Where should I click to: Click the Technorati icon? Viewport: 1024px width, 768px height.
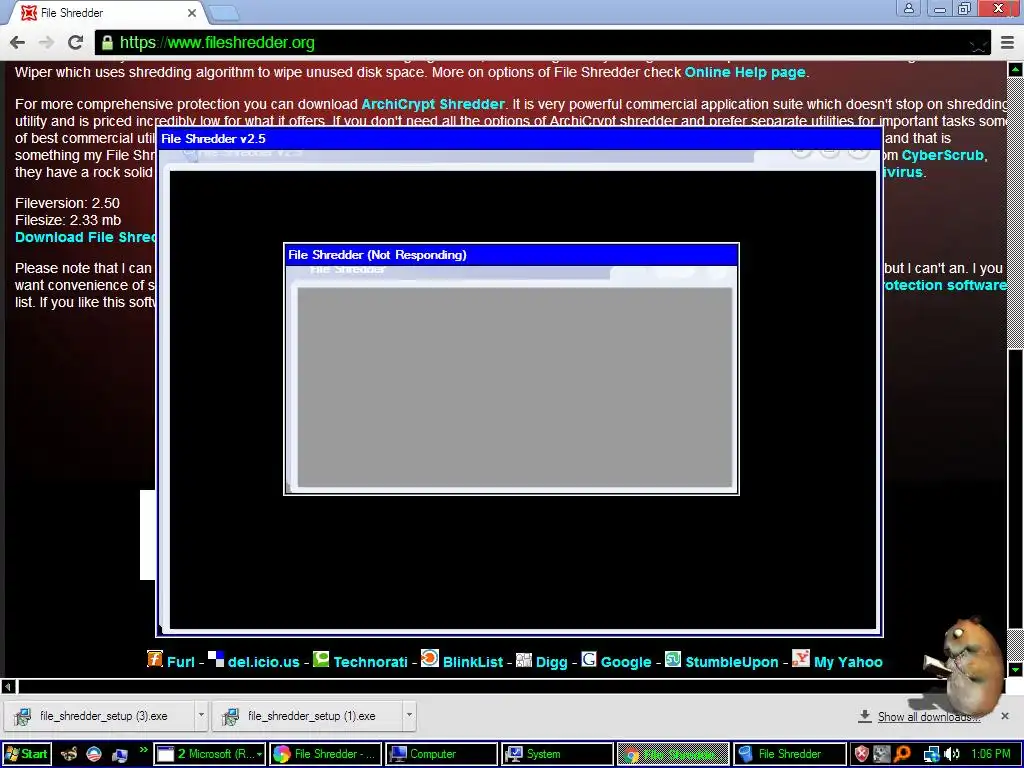tap(321, 659)
